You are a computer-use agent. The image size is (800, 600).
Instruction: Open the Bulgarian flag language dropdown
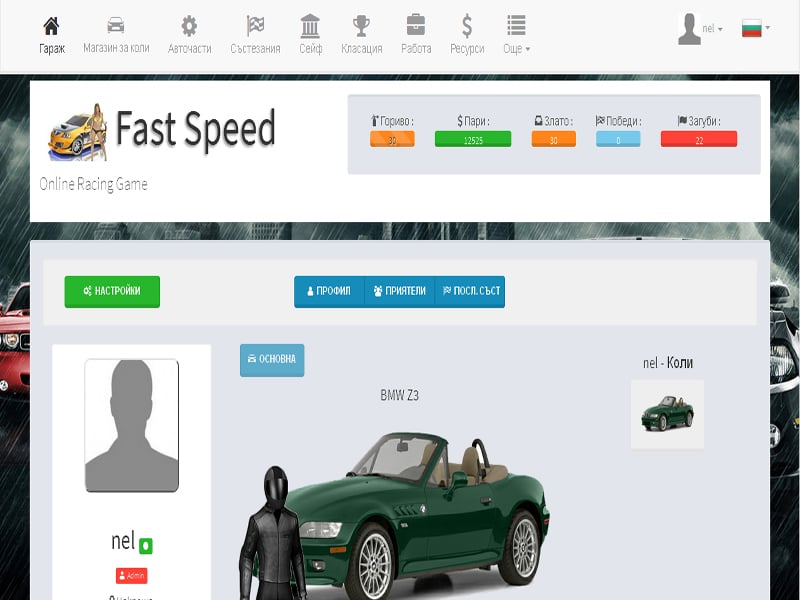tap(752, 27)
